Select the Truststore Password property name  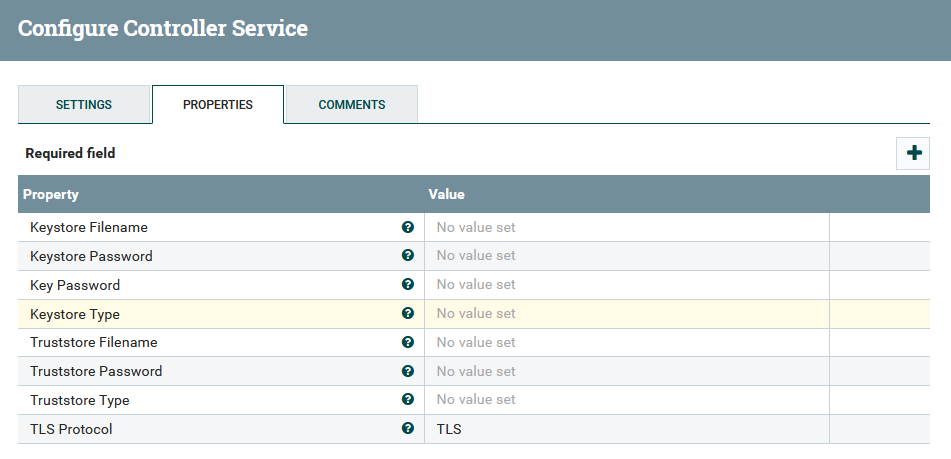click(96, 371)
